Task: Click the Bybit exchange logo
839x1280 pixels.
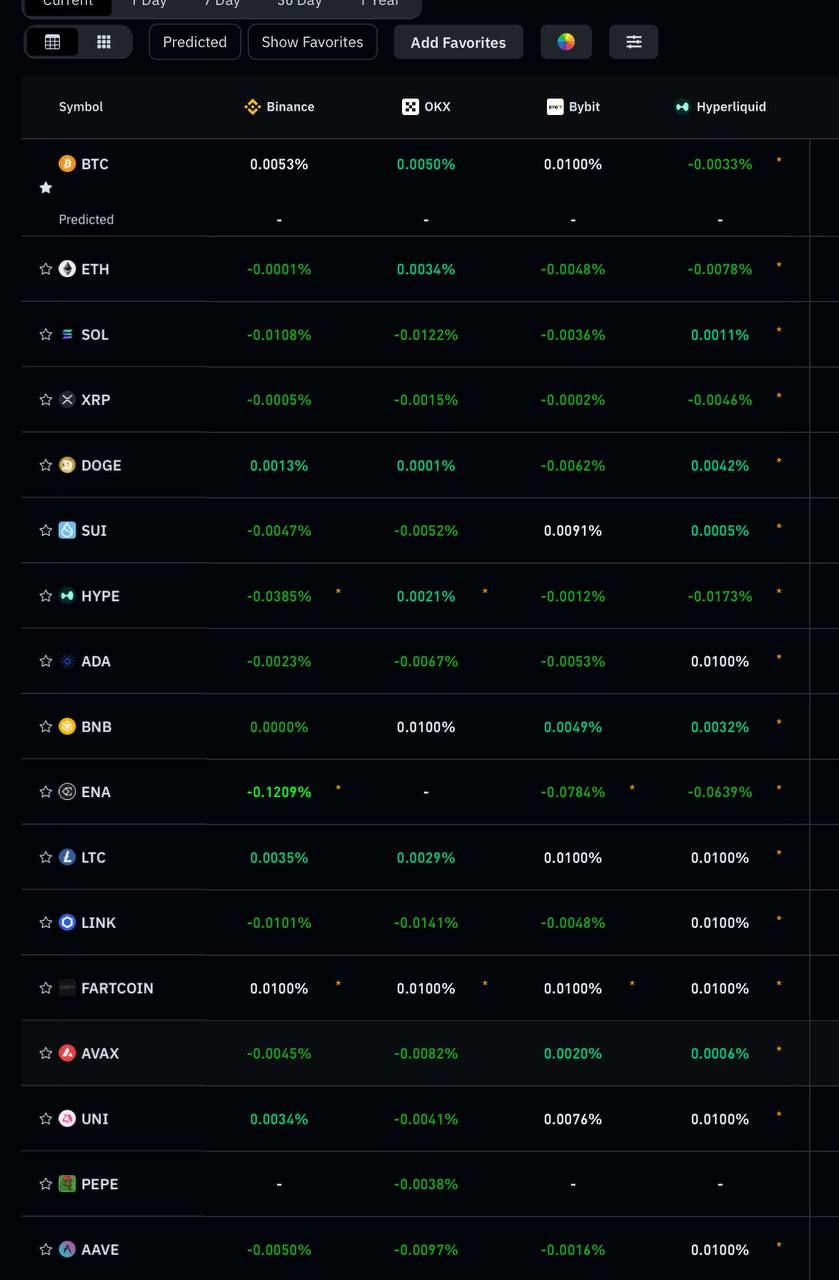Action: 555,107
